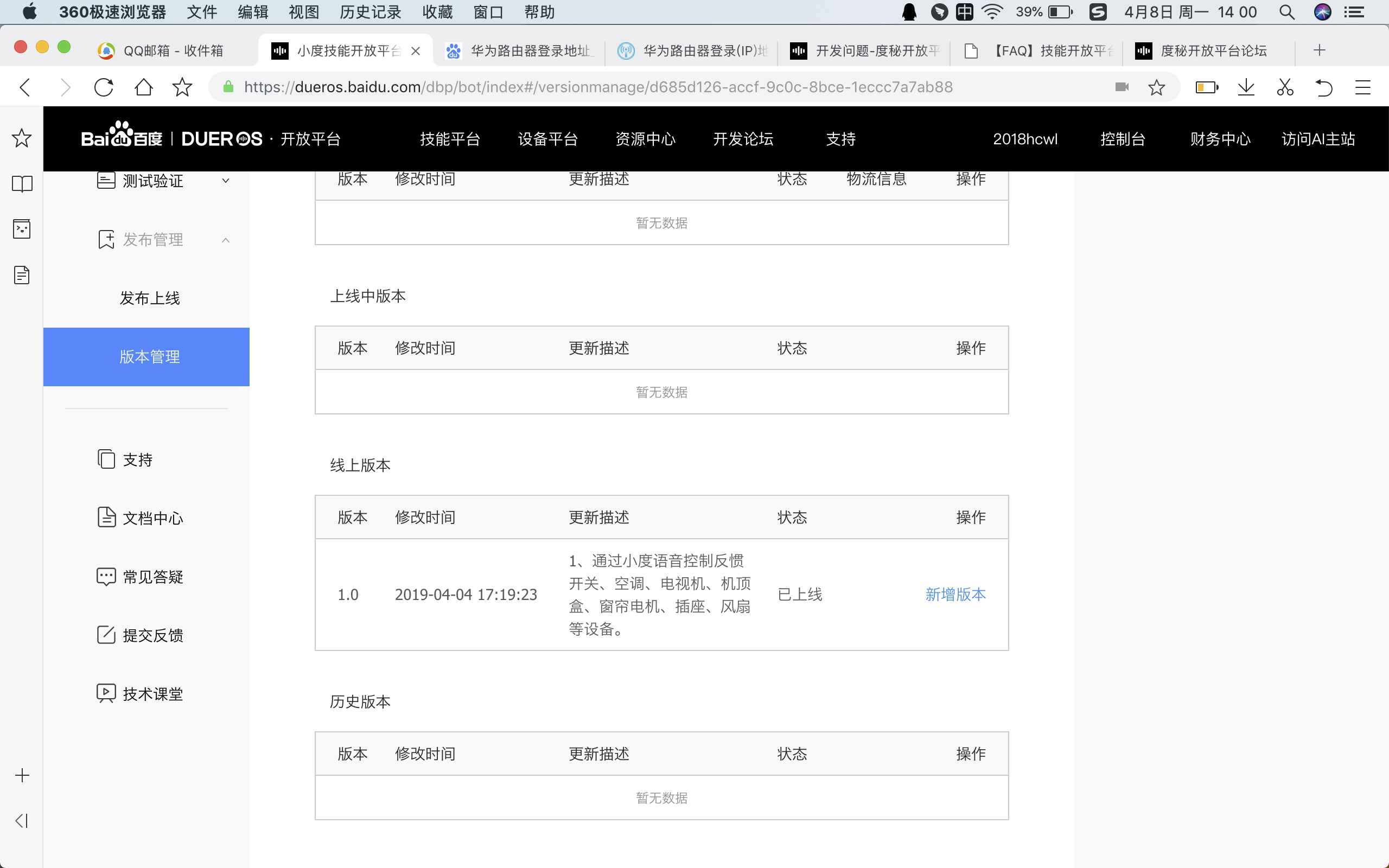
Task: Open the 历史记录 menu
Action: (371, 12)
